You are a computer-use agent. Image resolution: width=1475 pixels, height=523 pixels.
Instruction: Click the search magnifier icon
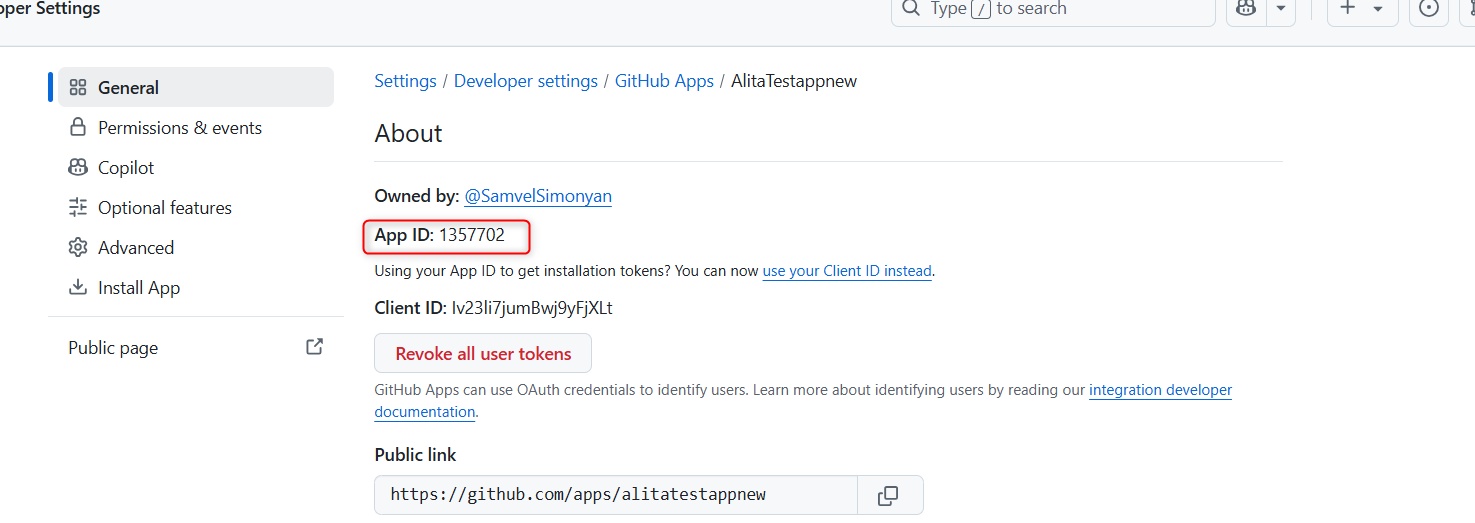(x=910, y=9)
